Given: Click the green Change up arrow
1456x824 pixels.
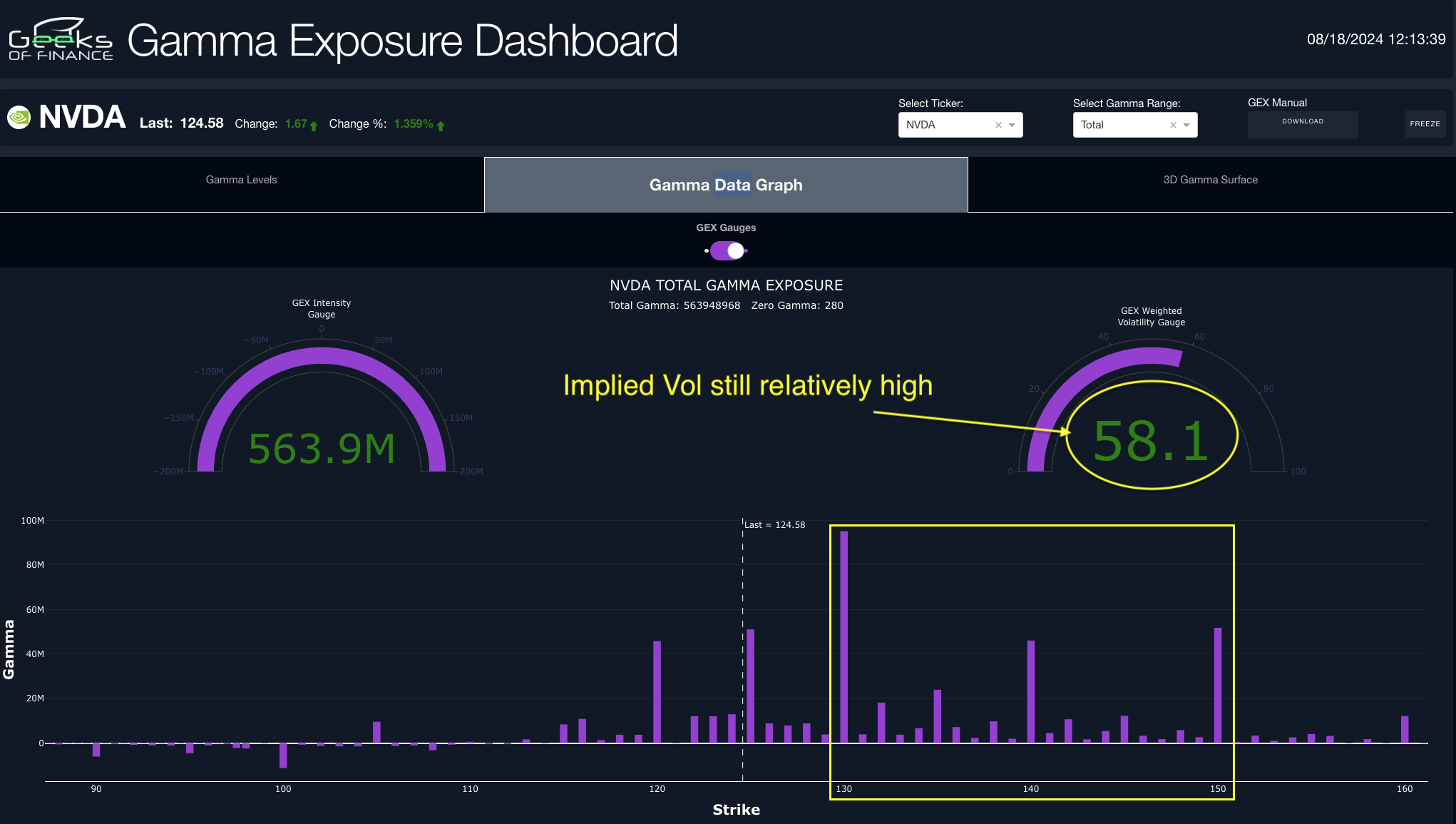Looking at the screenshot, I should click(x=314, y=126).
